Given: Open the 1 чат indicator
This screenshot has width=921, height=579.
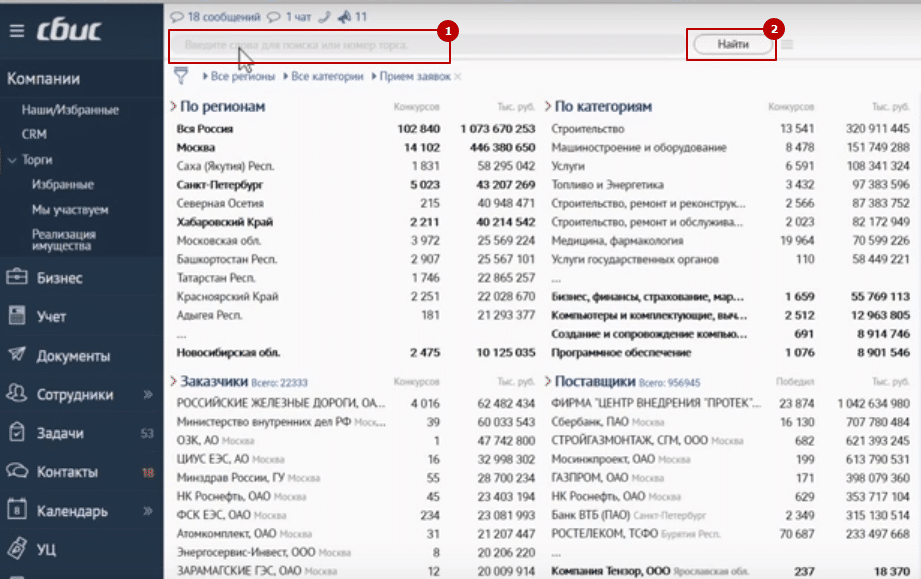Looking at the screenshot, I should click(289, 17).
